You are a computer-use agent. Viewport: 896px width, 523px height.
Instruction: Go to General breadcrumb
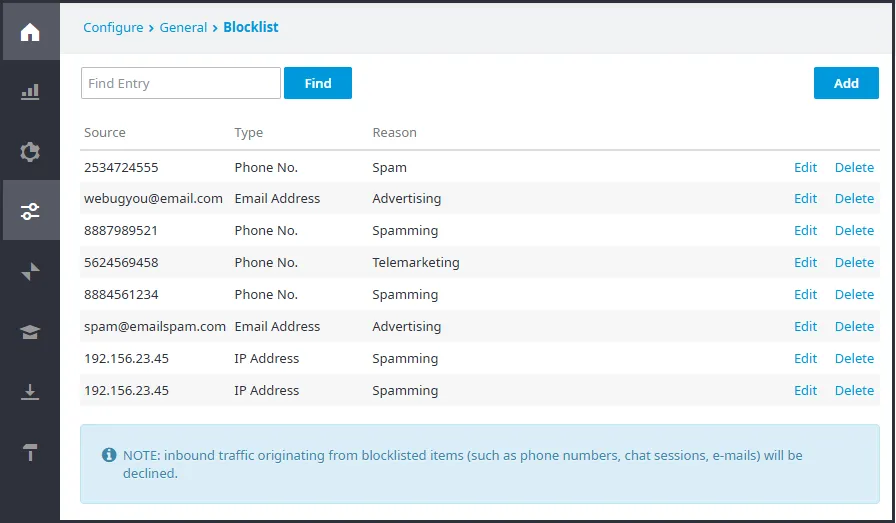point(183,27)
